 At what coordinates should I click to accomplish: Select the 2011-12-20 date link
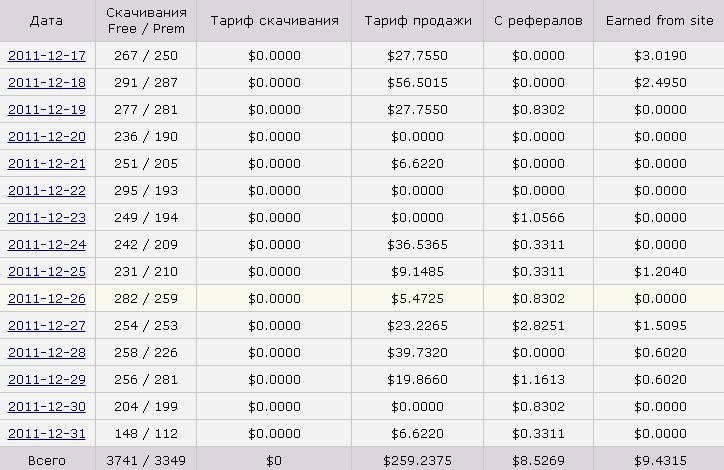pos(47,137)
